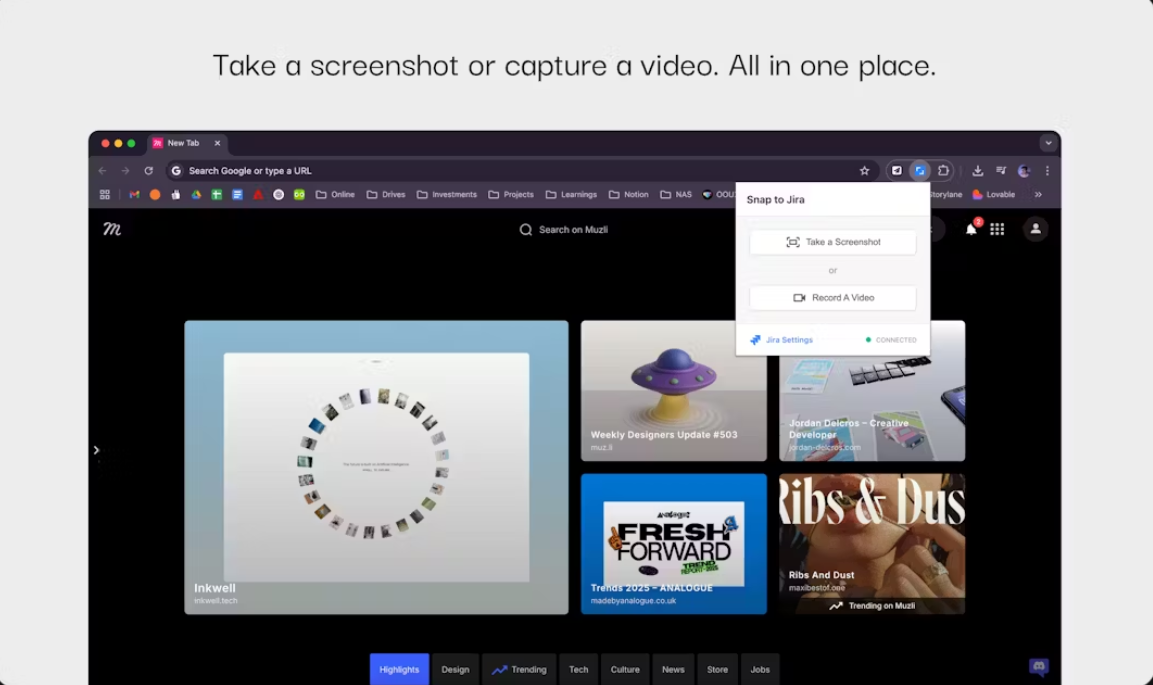Open the Chrome three-dot menu
Viewport: 1153px width, 685px height.
click(1047, 171)
